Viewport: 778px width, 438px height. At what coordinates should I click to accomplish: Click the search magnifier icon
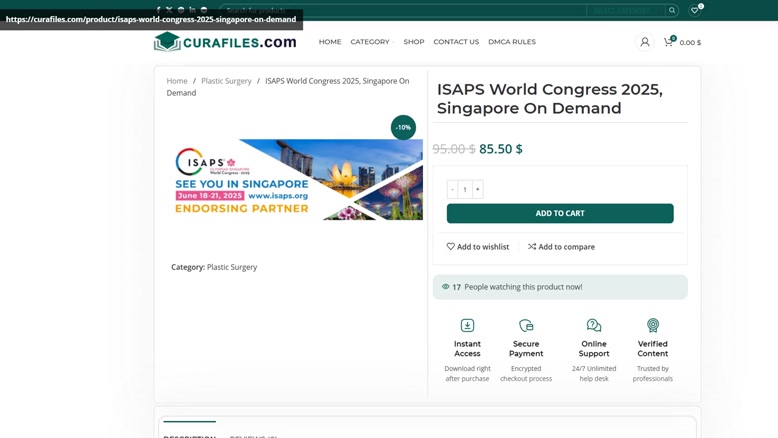click(672, 10)
